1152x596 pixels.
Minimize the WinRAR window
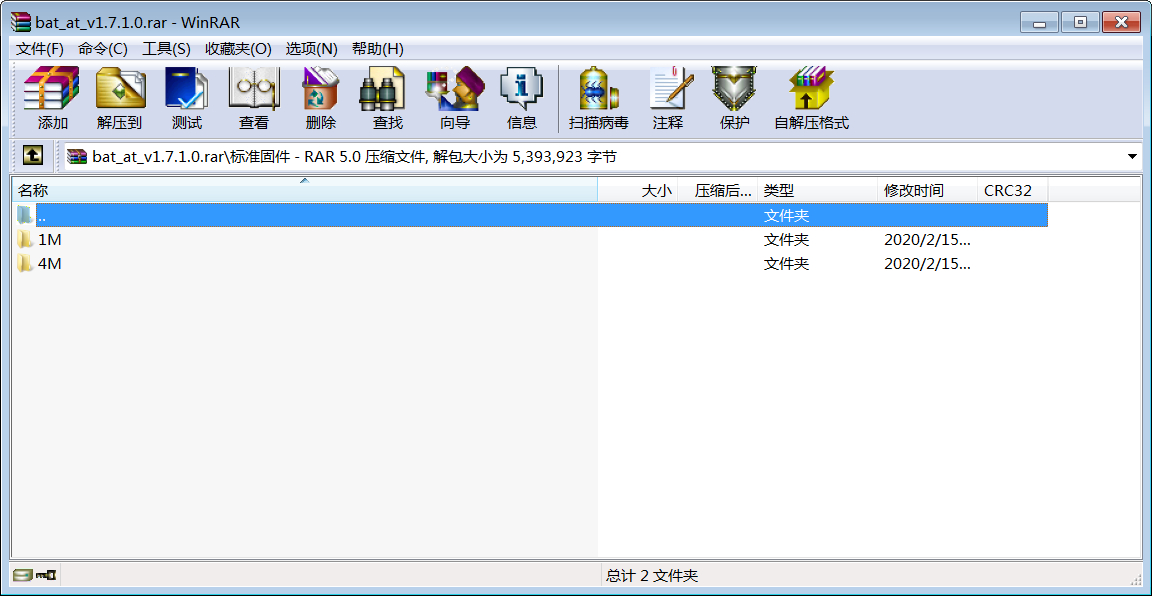tap(1039, 22)
